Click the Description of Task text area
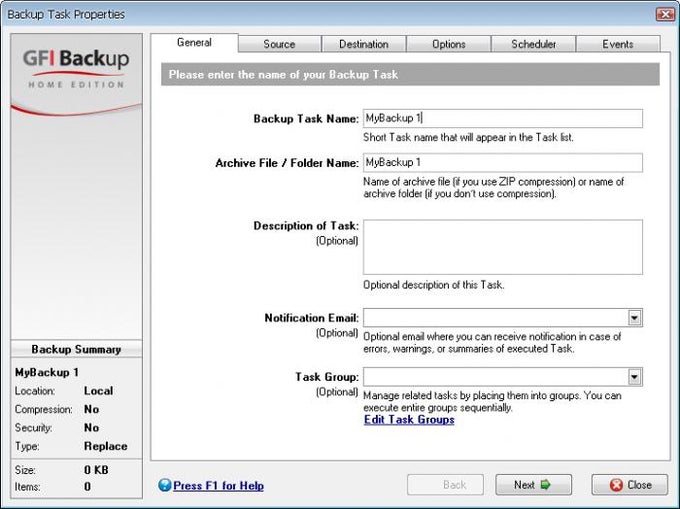The image size is (680, 509). (503, 247)
